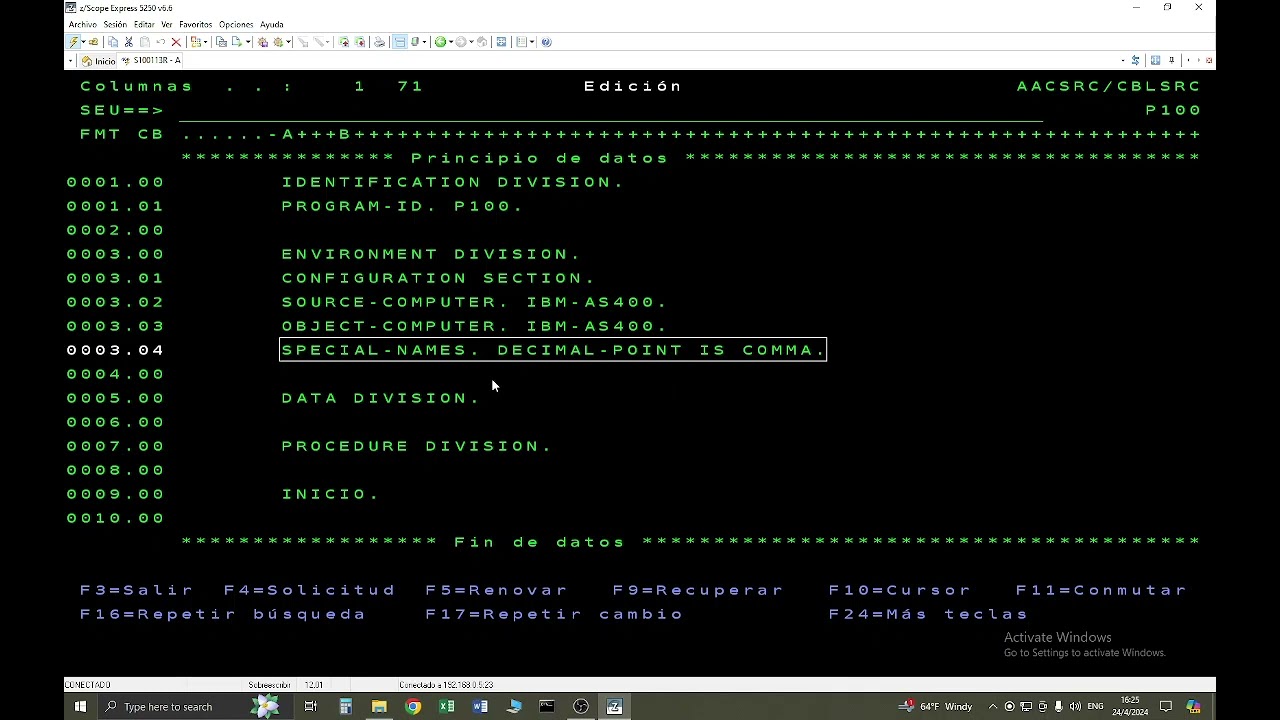
Task: Click the PROGRAM-ID. P100. line
Action: (403, 206)
